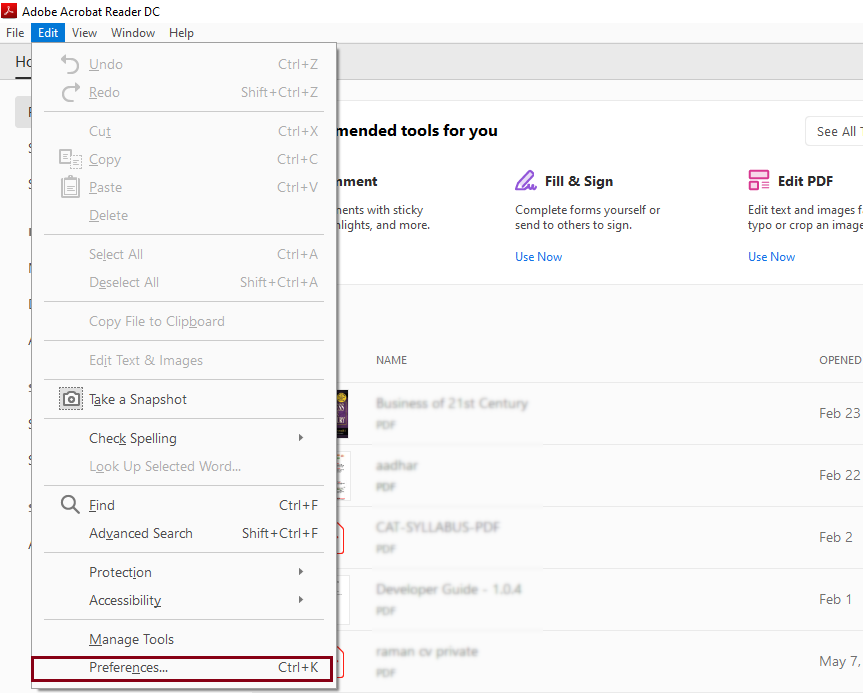
Task: Click the Undo arrow icon in Edit menu
Action: pyautogui.click(x=70, y=64)
